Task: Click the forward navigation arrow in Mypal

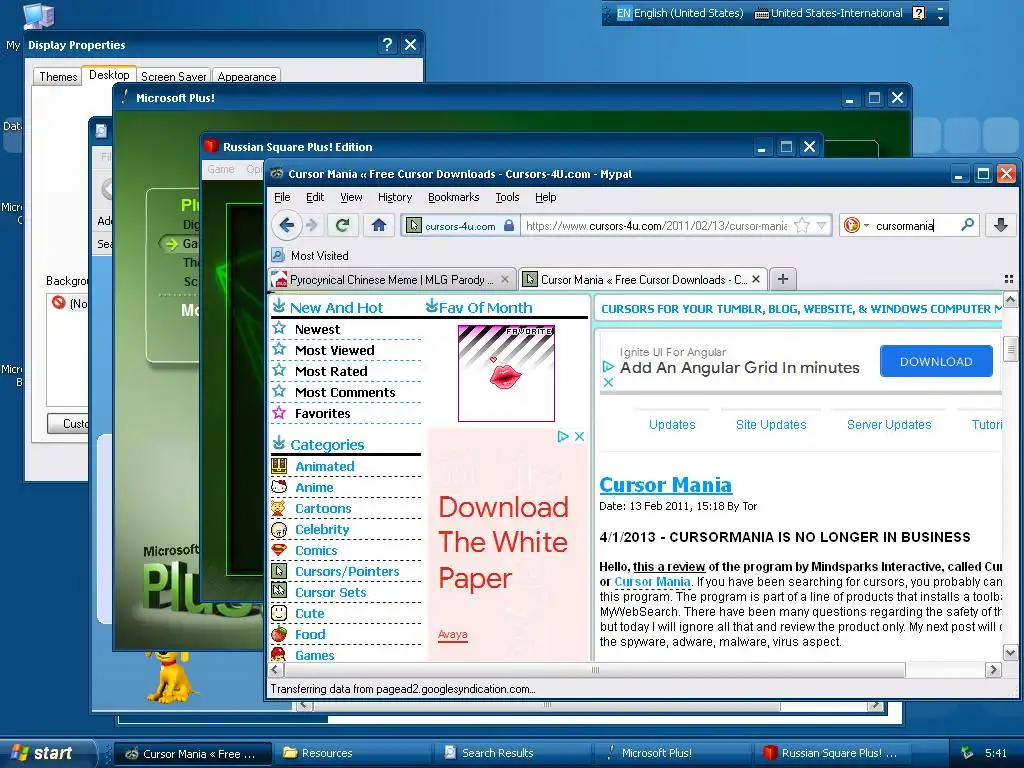Action: pyautogui.click(x=312, y=225)
